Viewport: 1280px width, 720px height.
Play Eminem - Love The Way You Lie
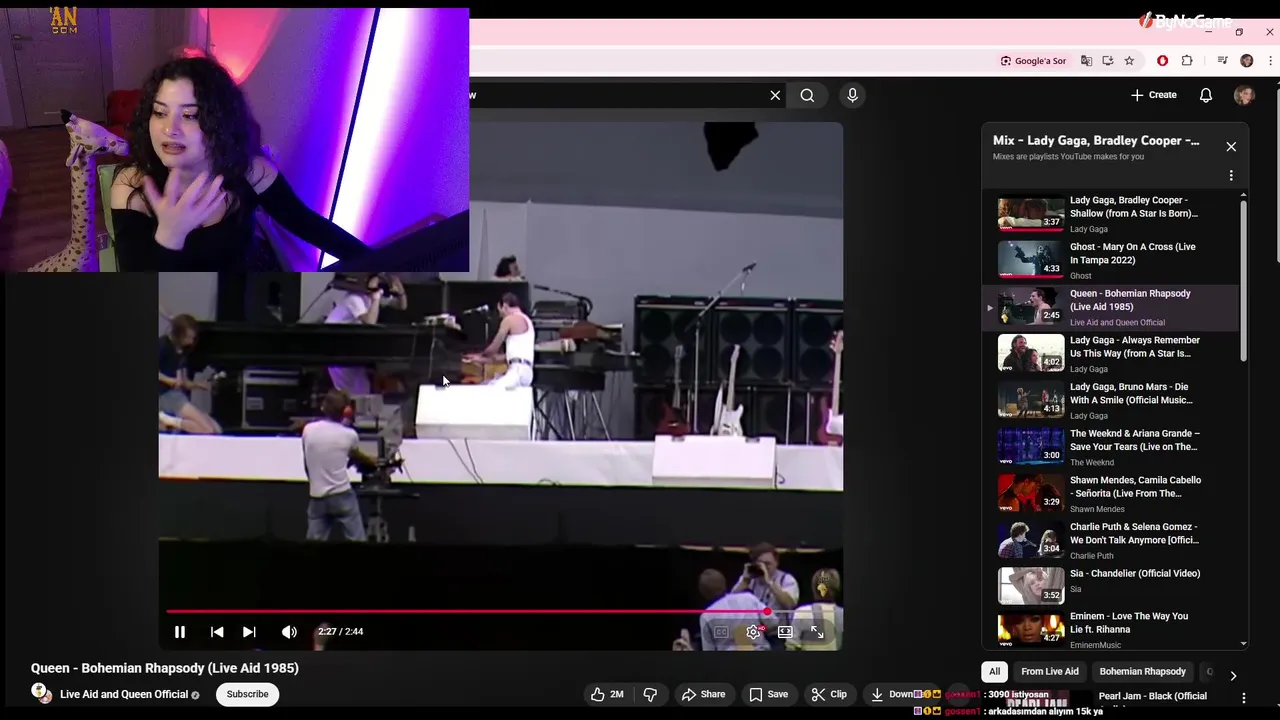[1110, 629]
